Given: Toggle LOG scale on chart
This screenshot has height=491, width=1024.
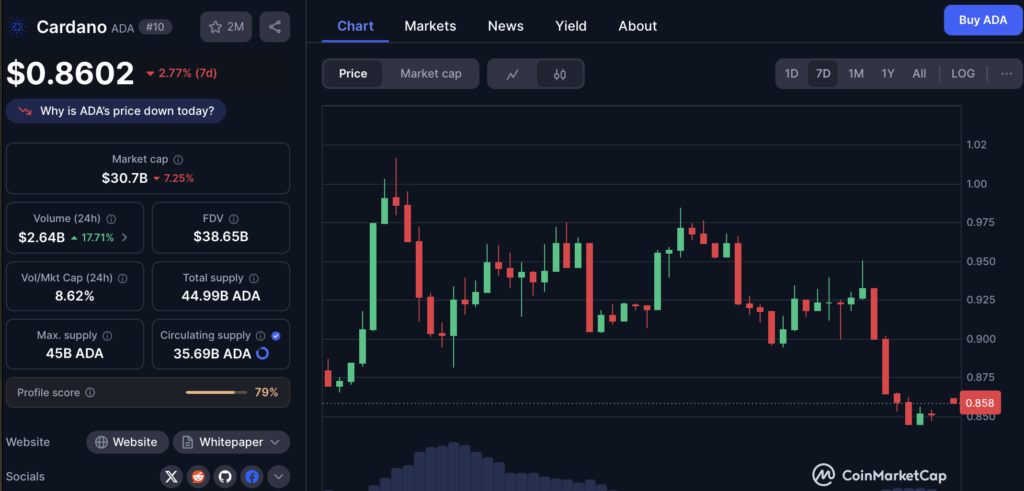Looking at the screenshot, I should coord(963,74).
